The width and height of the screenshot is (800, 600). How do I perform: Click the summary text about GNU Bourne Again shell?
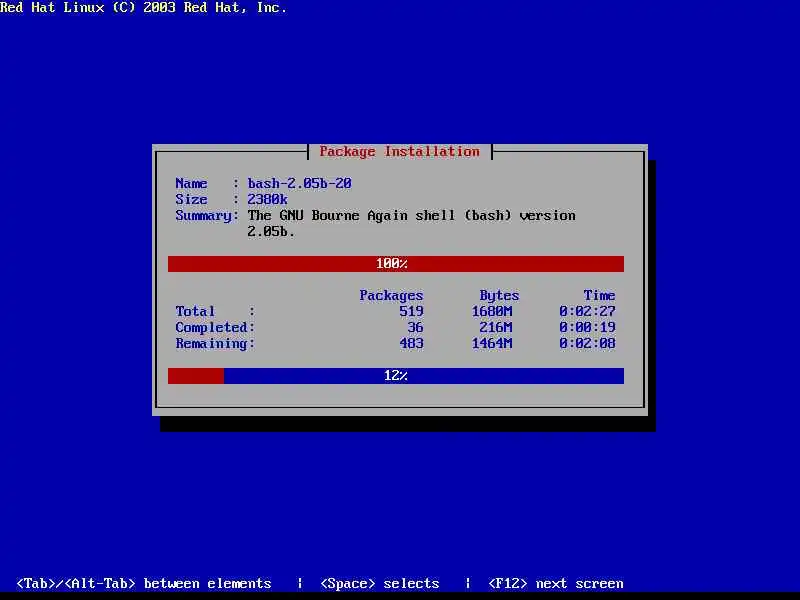(x=411, y=223)
